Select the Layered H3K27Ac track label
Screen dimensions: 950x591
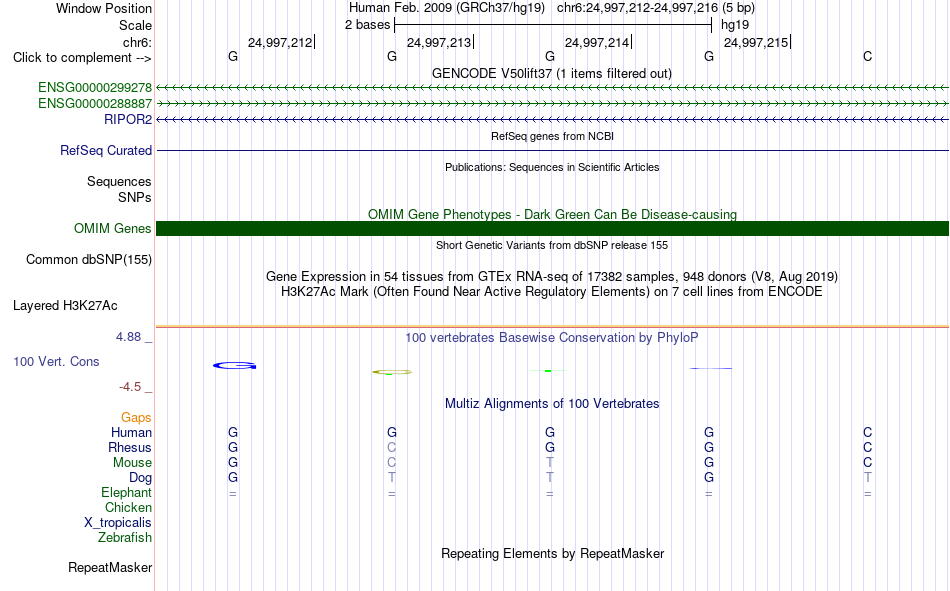(x=65, y=306)
